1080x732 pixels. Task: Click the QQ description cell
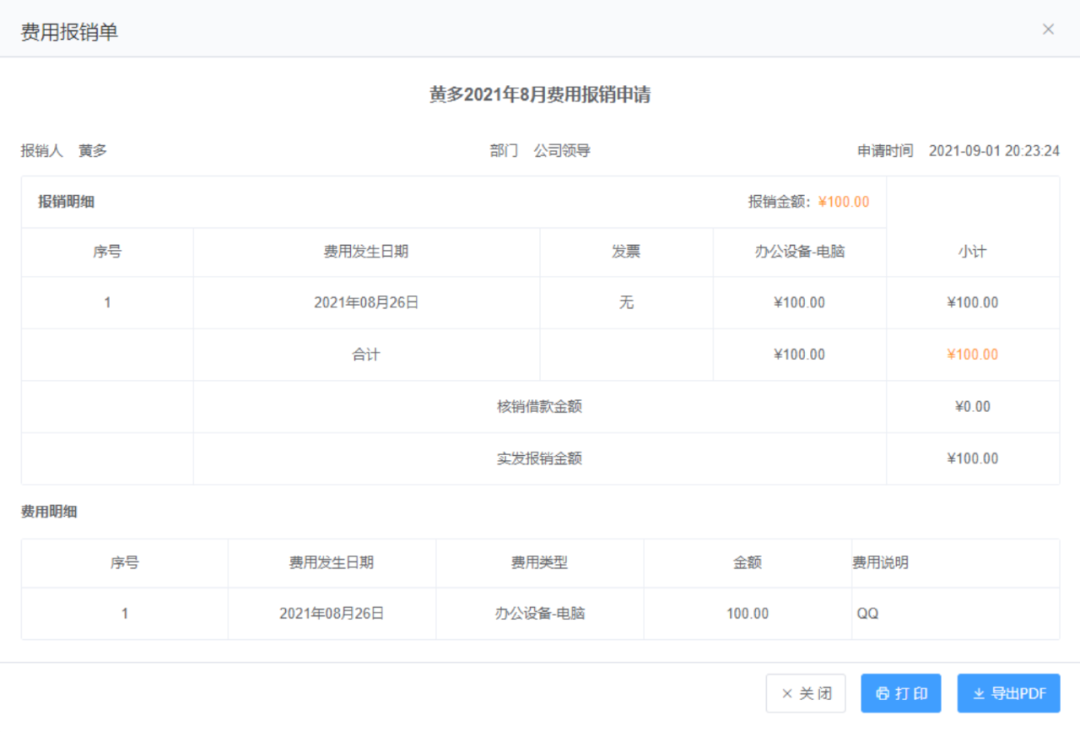(x=868, y=614)
